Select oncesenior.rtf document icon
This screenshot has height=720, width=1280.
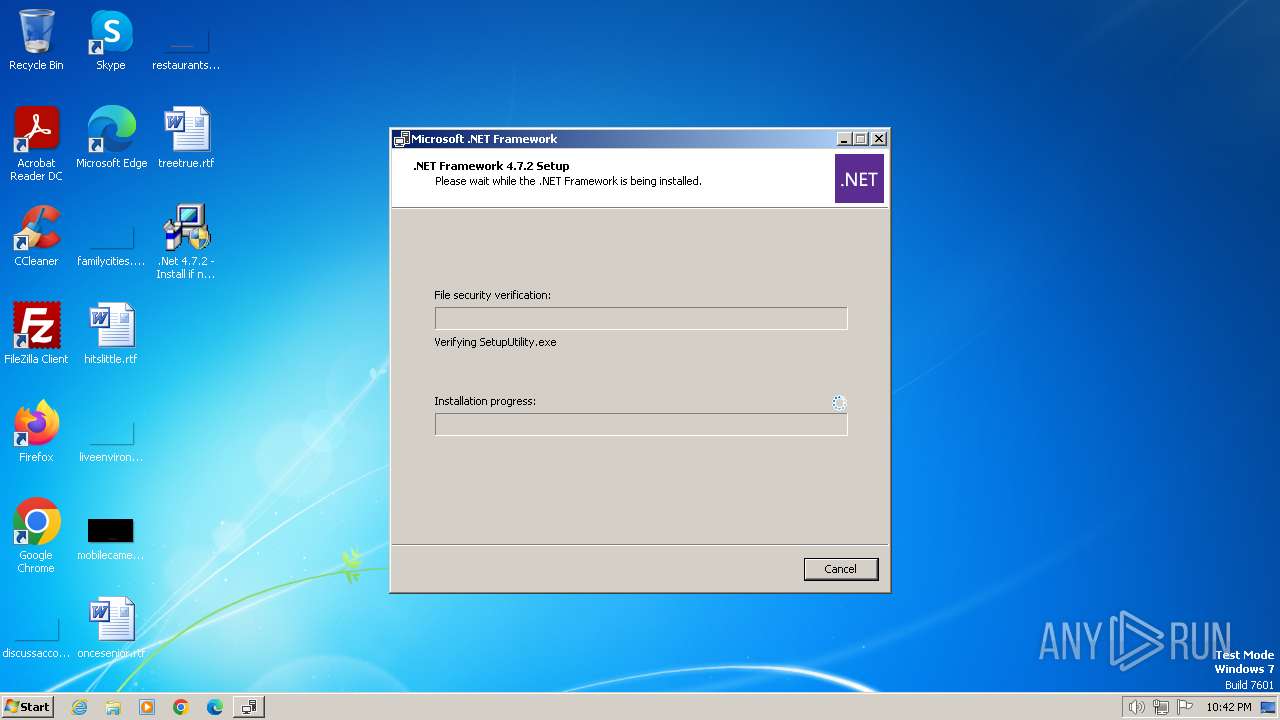[111, 628]
